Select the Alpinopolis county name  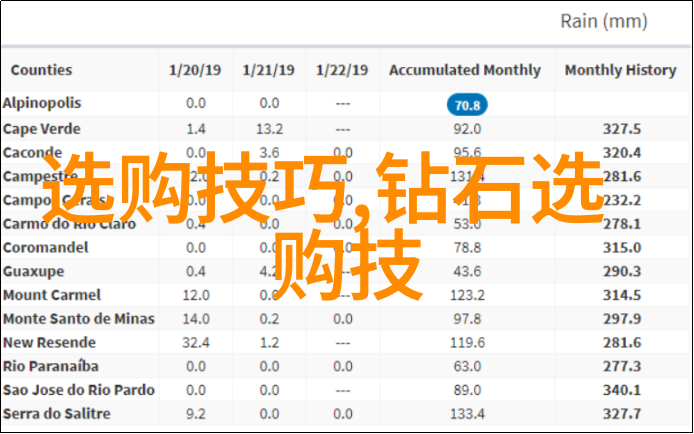coord(42,103)
